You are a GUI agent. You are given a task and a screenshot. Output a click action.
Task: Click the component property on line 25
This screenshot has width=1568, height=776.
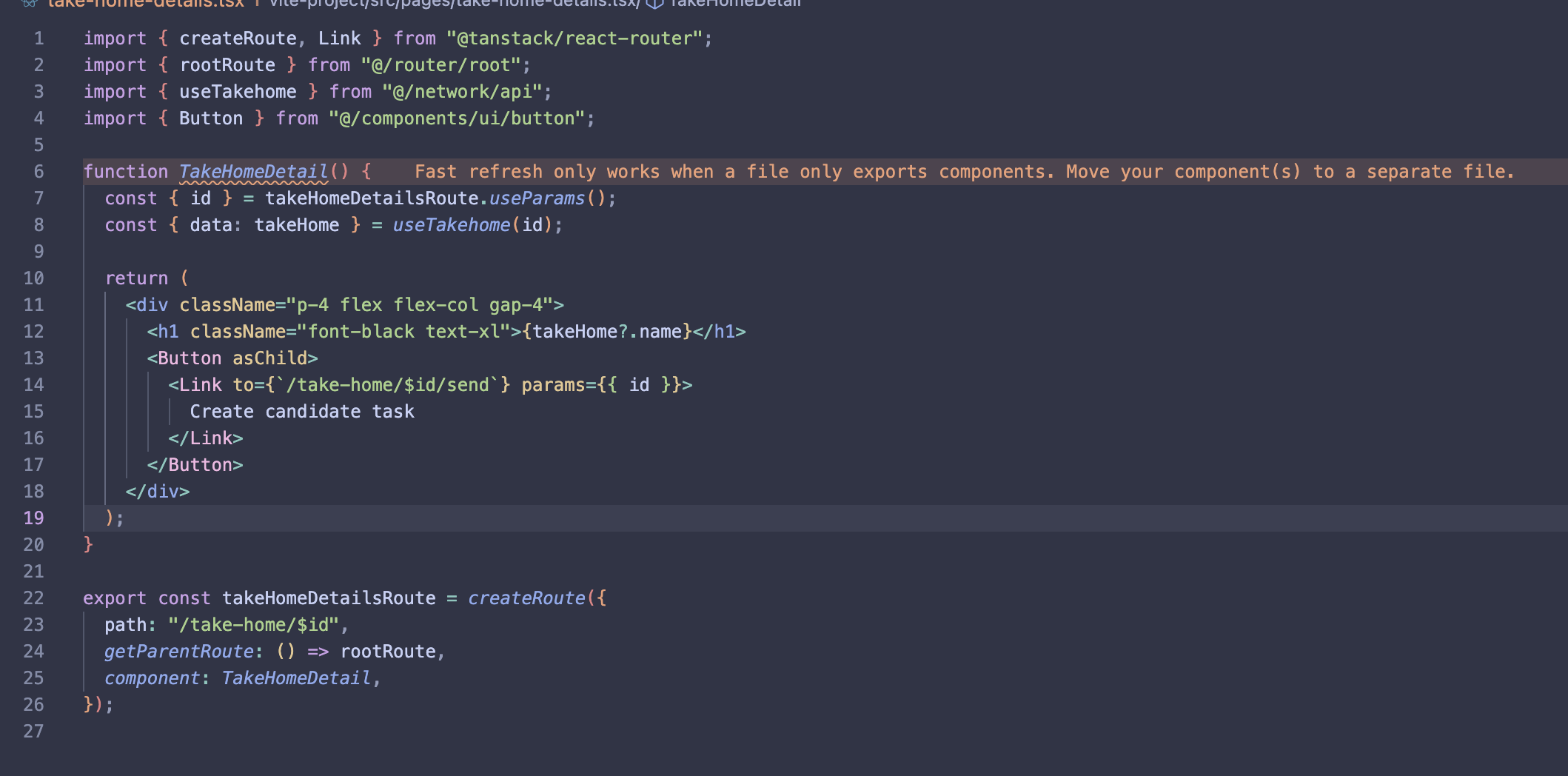tap(153, 678)
